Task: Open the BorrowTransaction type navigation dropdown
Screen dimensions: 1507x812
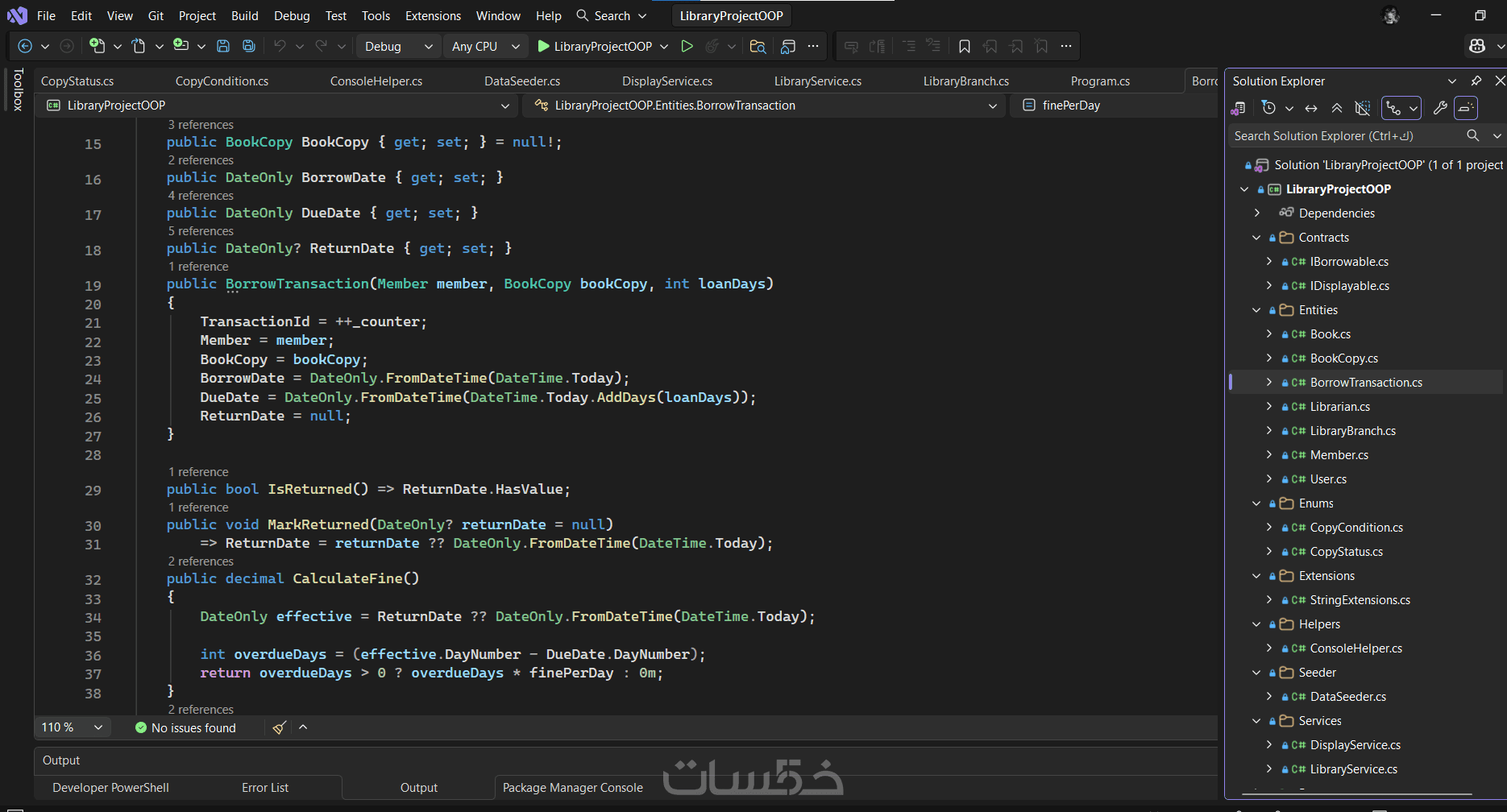Action: [765, 106]
